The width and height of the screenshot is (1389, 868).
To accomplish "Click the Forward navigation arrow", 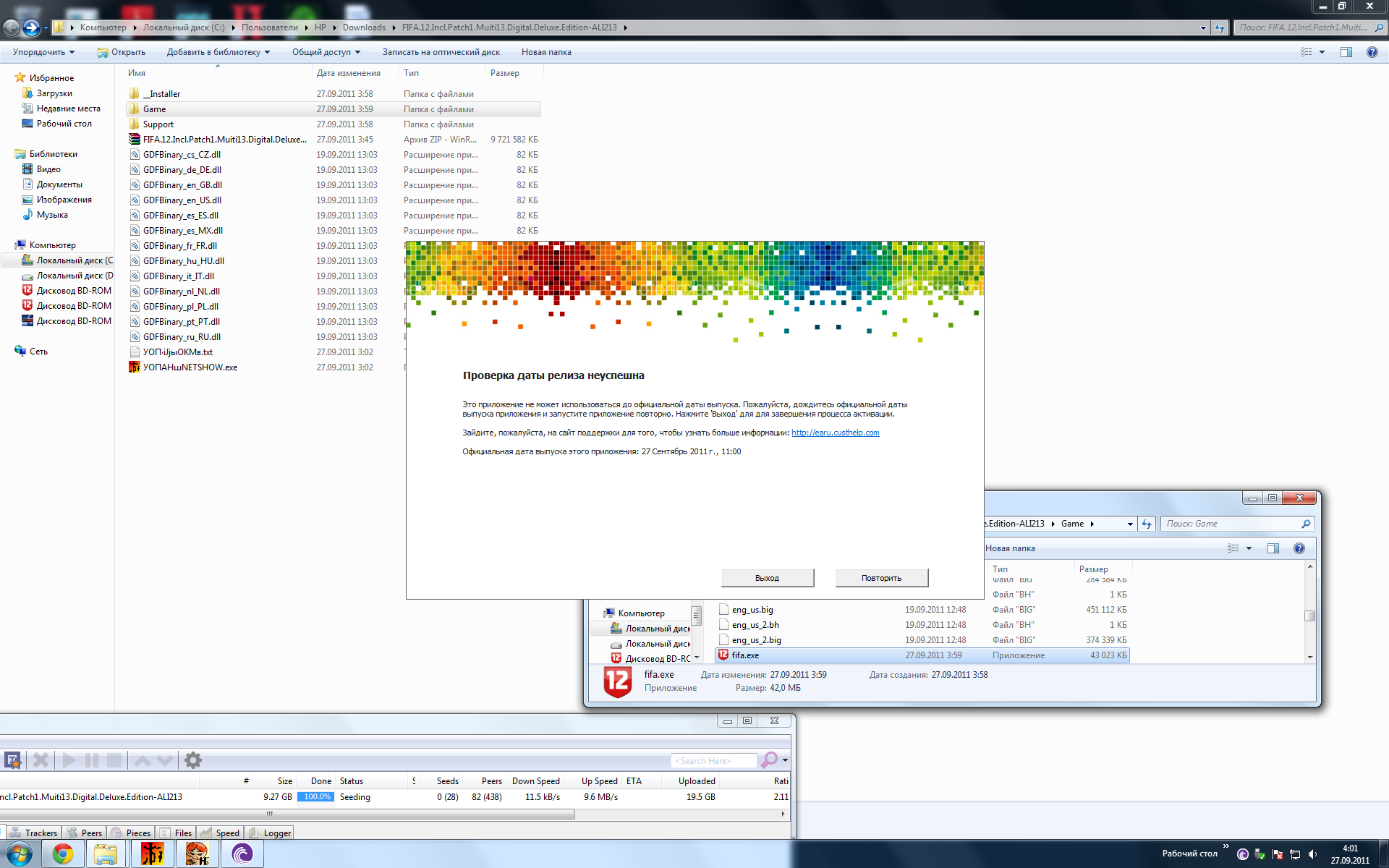I will (31, 27).
